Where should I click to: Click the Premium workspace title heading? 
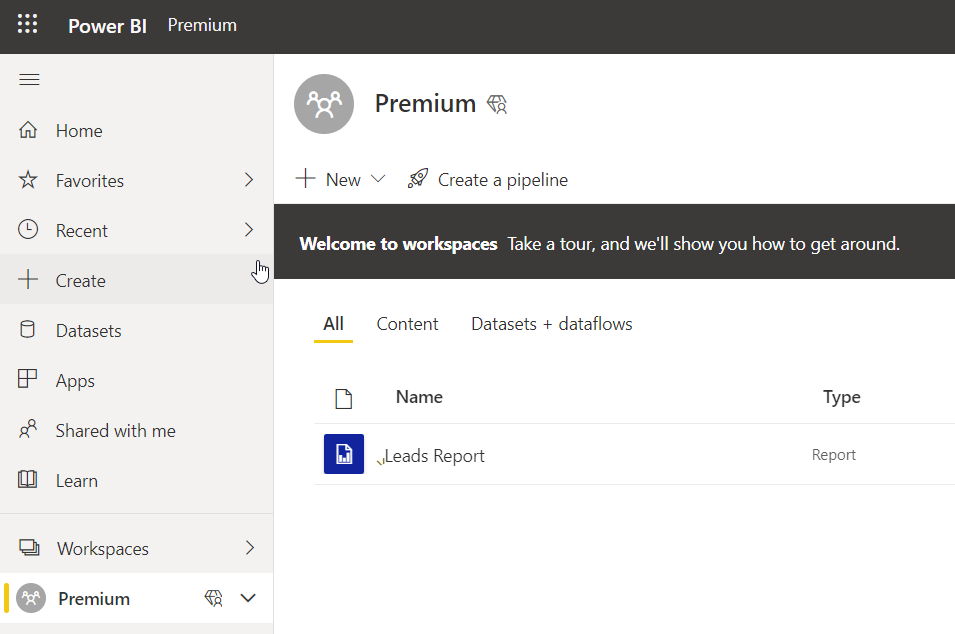click(x=425, y=104)
